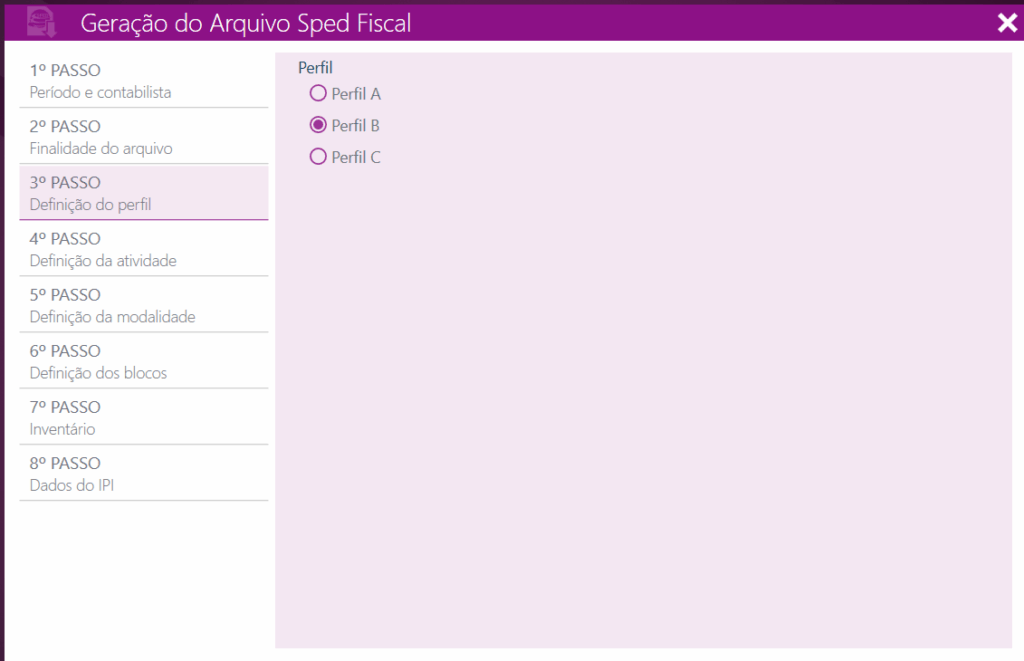Screen dimensions: 1024x661
Task: Click the Sped Fiscal file icon in header
Action: pyautogui.click(x=41, y=22)
